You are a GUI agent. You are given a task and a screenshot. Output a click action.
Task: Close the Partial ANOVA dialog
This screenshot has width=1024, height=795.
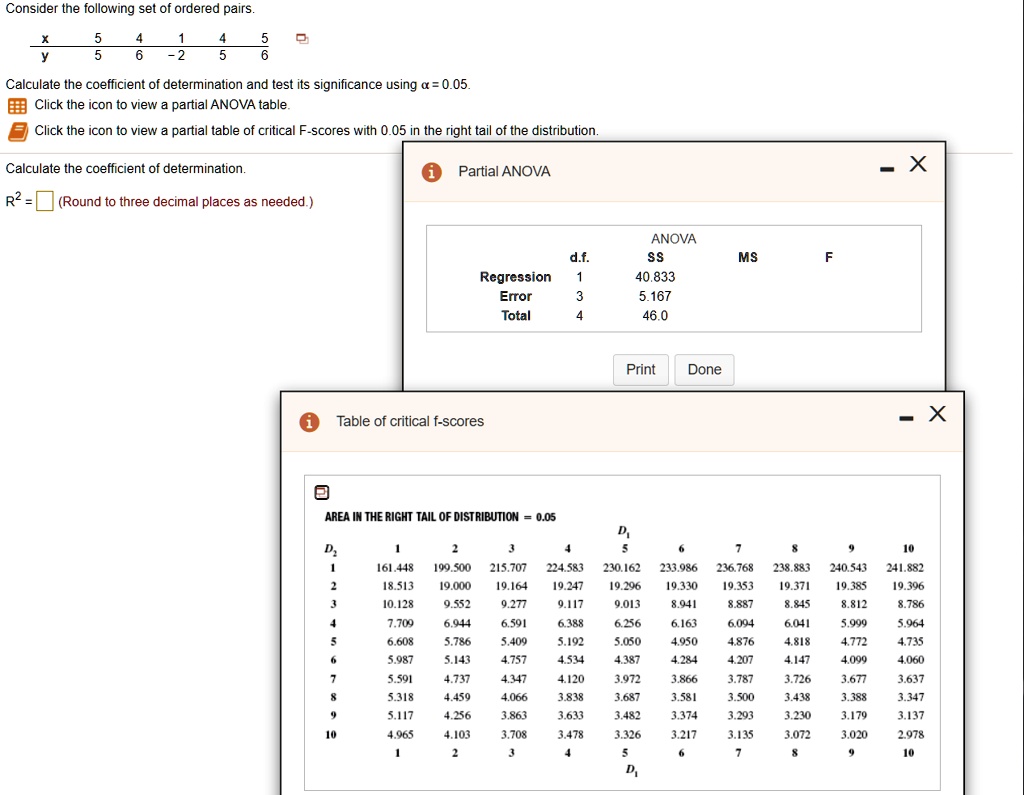[917, 166]
